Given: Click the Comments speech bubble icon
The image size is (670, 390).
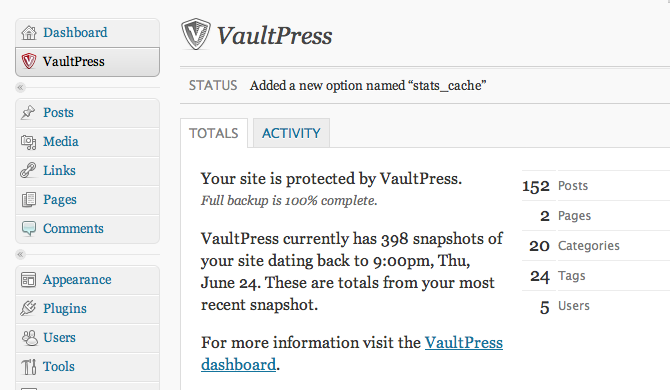Looking at the screenshot, I should click(29, 229).
